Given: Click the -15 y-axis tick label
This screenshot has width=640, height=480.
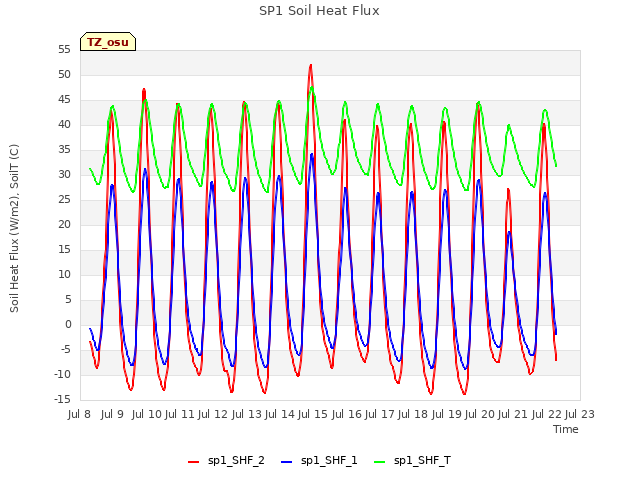Looking at the screenshot, I should click(x=62, y=399).
